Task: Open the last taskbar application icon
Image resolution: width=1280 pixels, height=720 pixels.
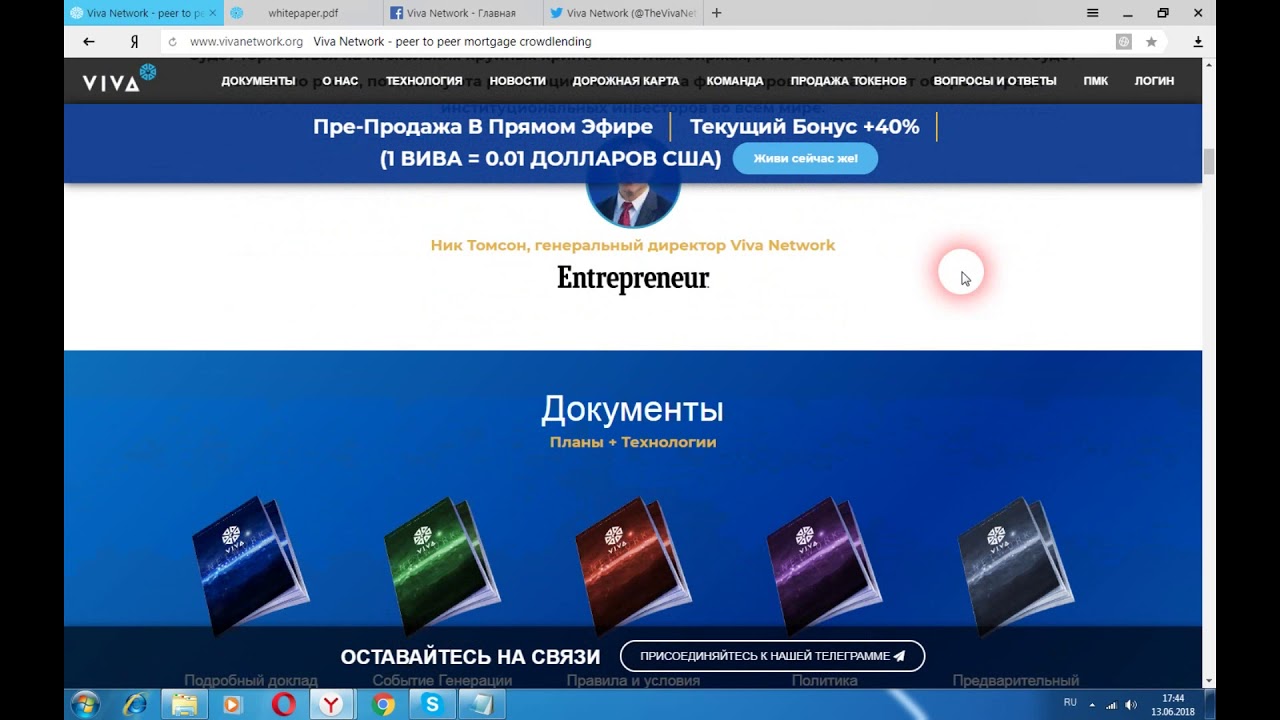Action: click(x=482, y=705)
